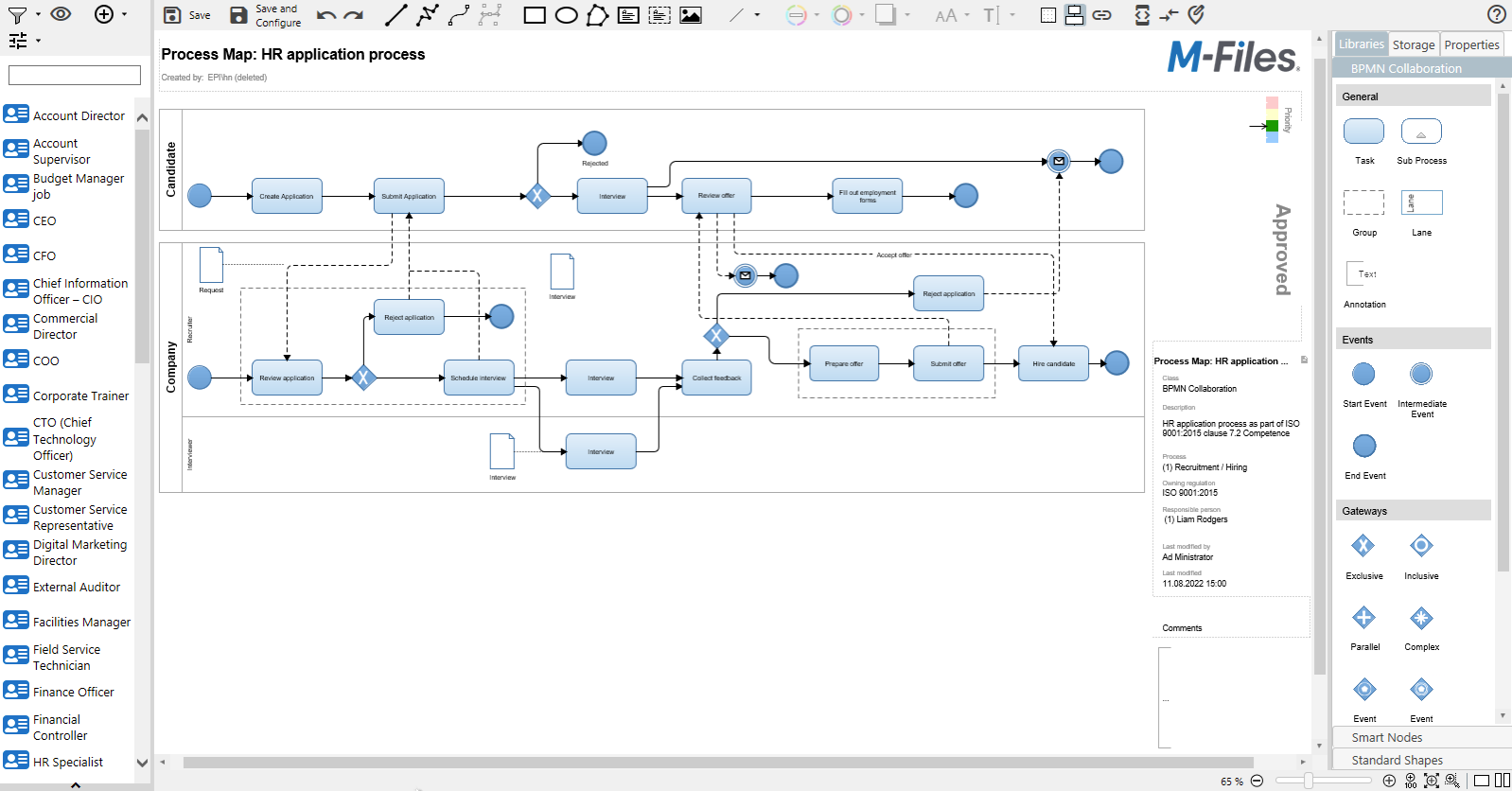Select the straight line drawing tool

(396, 15)
